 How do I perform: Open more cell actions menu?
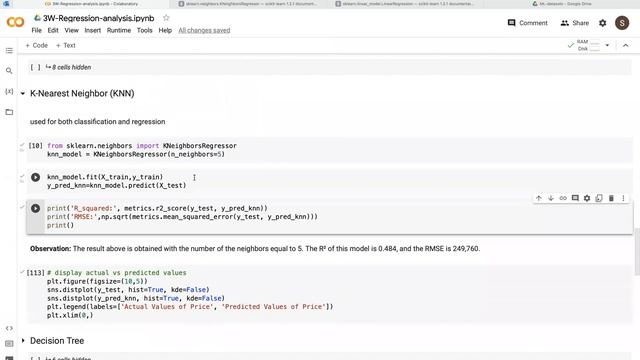[623, 198]
